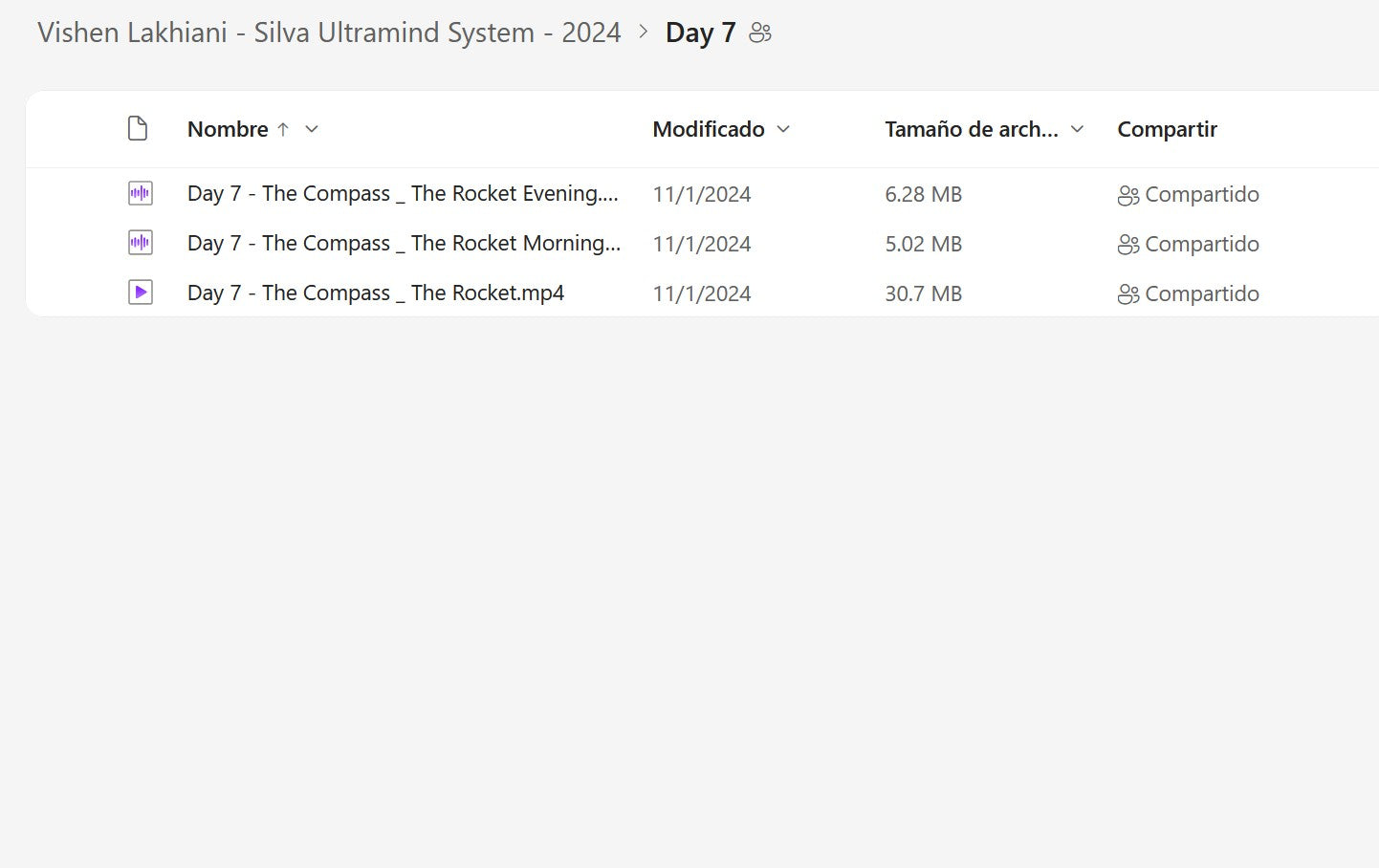Go to Vishen Lakhiani Silva Ultramind parent folder
This screenshot has height=868, width=1379.
pyautogui.click(x=329, y=33)
